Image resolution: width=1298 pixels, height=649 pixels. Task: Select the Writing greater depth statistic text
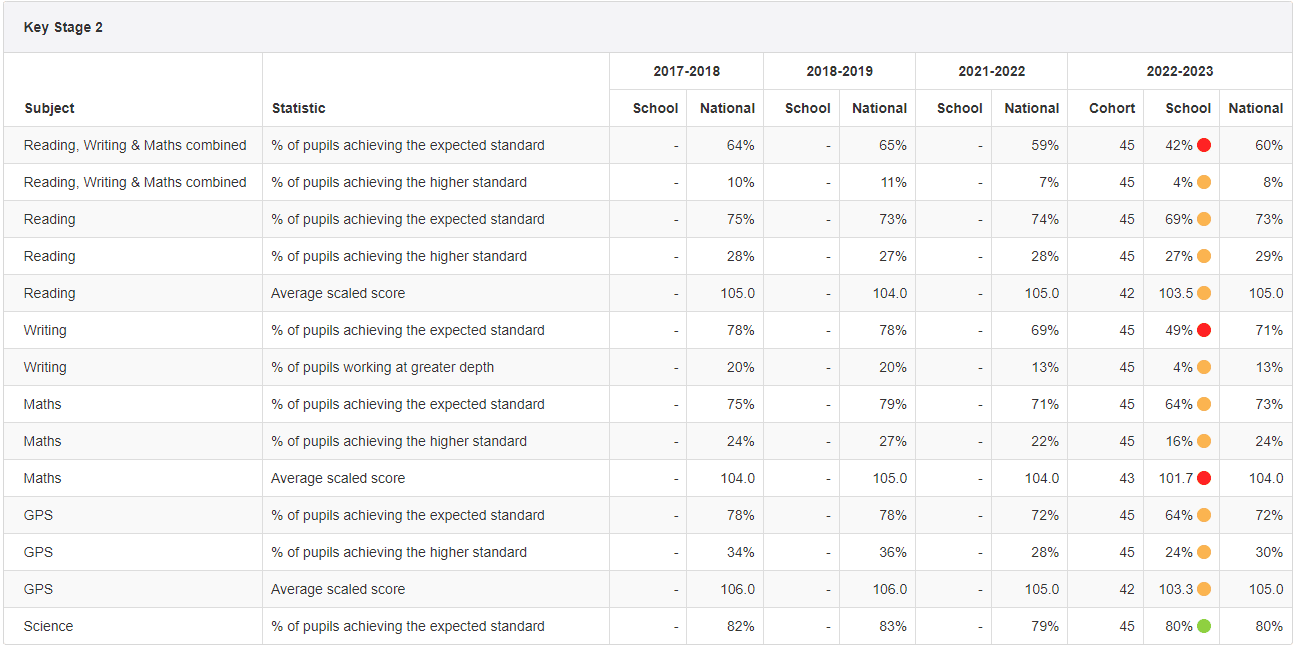point(382,367)
